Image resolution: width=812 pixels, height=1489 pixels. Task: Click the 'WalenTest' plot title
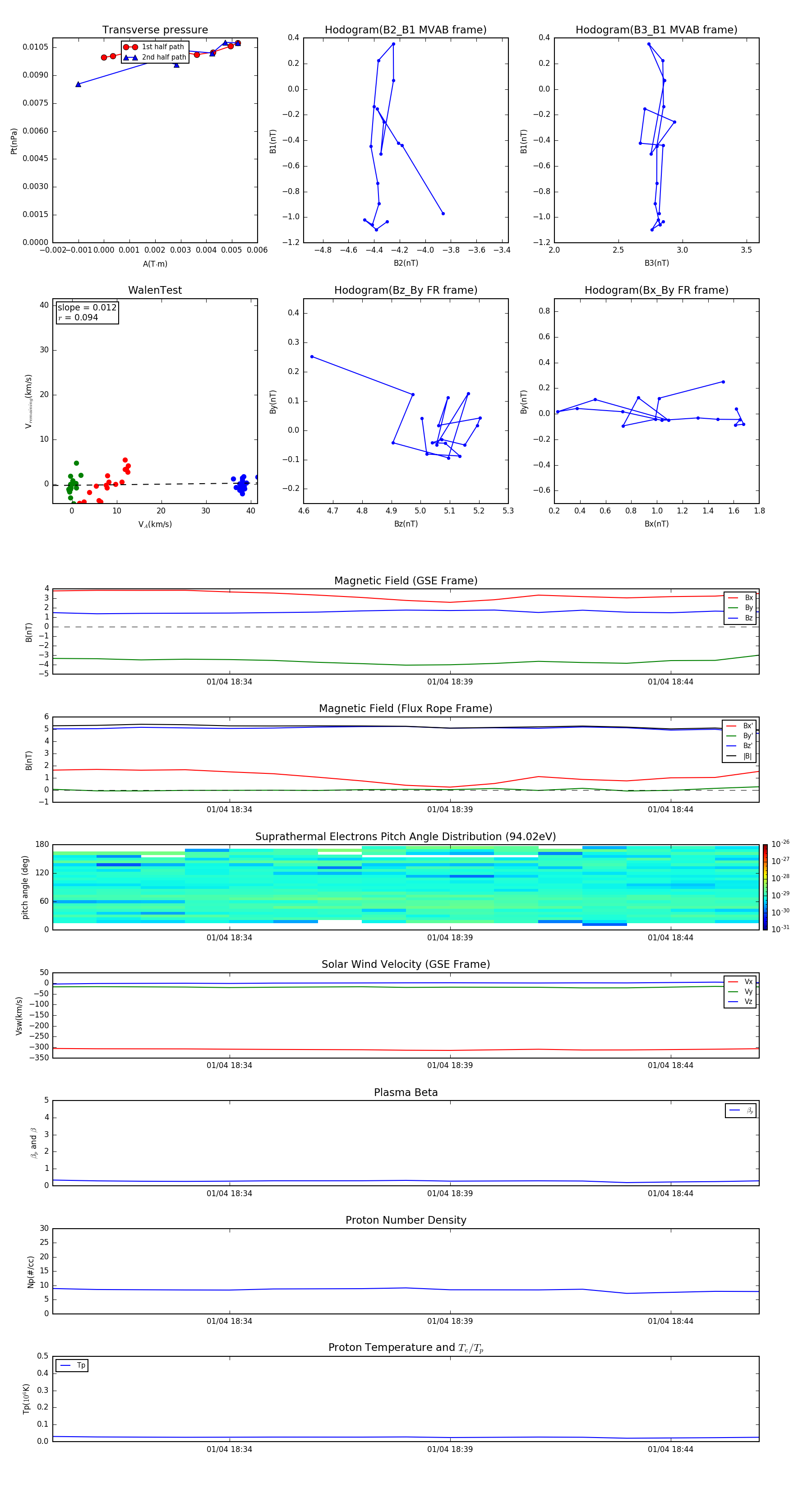click(155, 290)
